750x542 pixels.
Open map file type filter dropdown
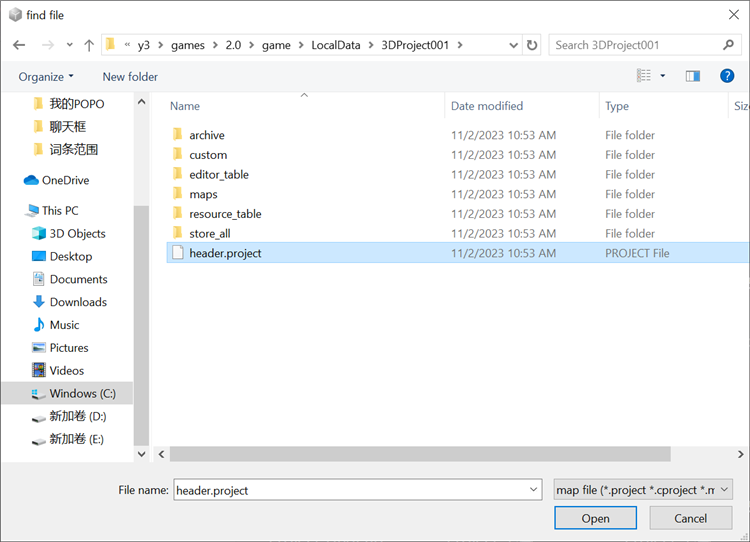tap(643, 490)
